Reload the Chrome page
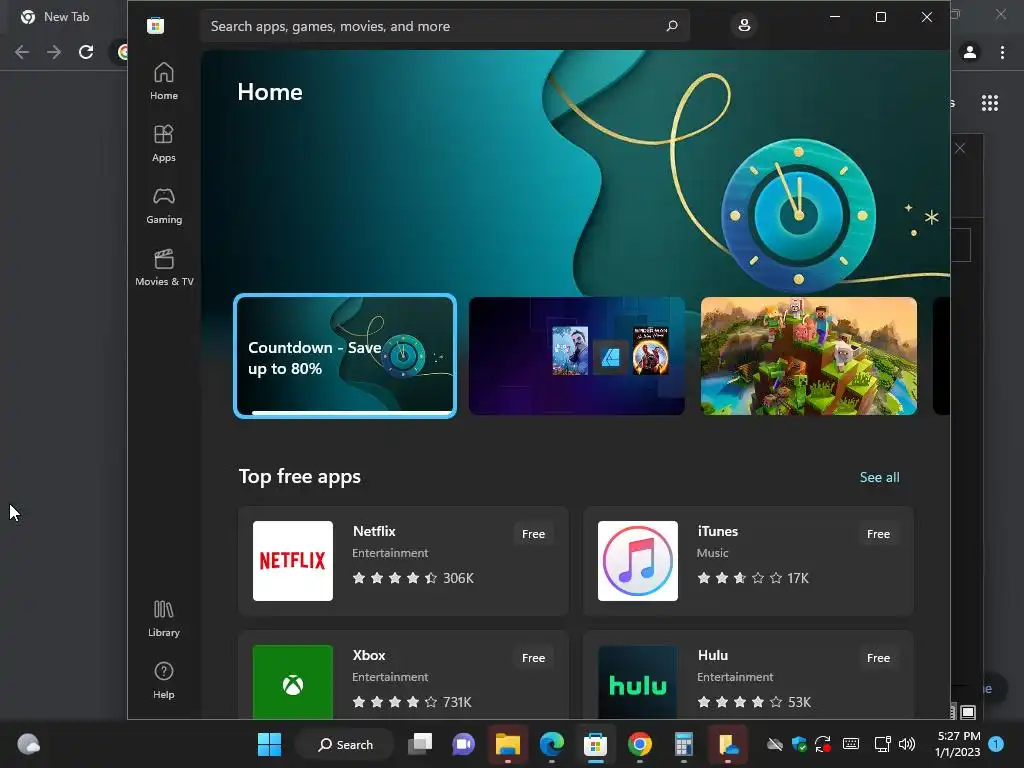This screenshot has height=768, width=1024. [x=86, y=52]
